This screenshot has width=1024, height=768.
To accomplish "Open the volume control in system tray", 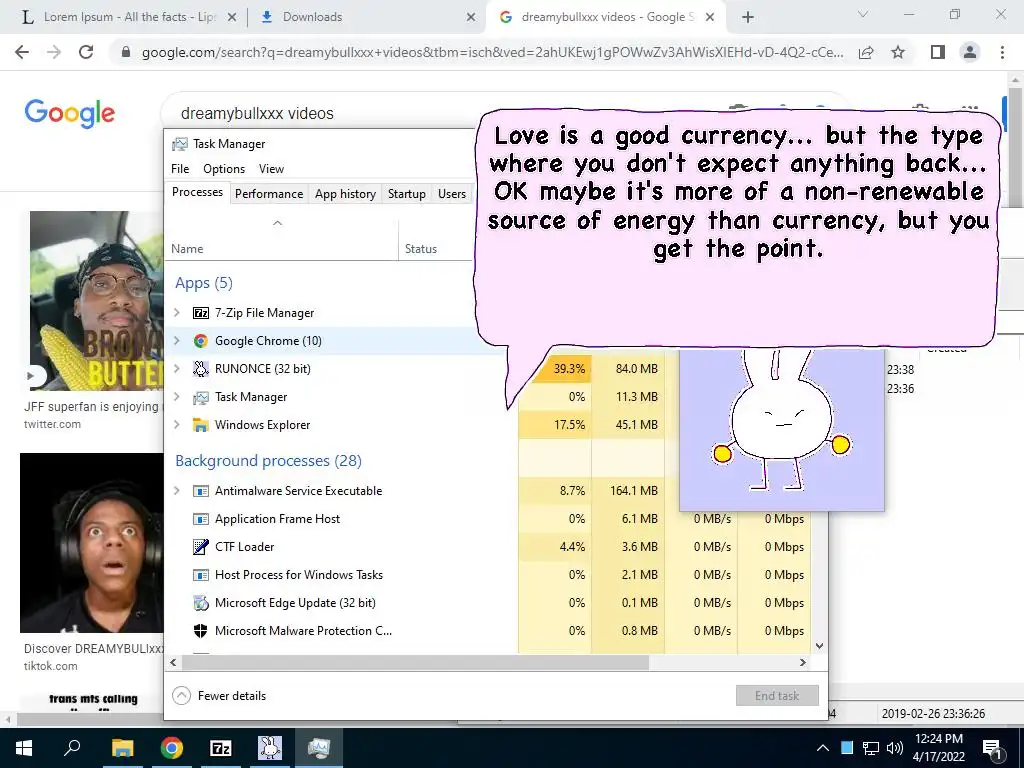I will pos(895,748).
